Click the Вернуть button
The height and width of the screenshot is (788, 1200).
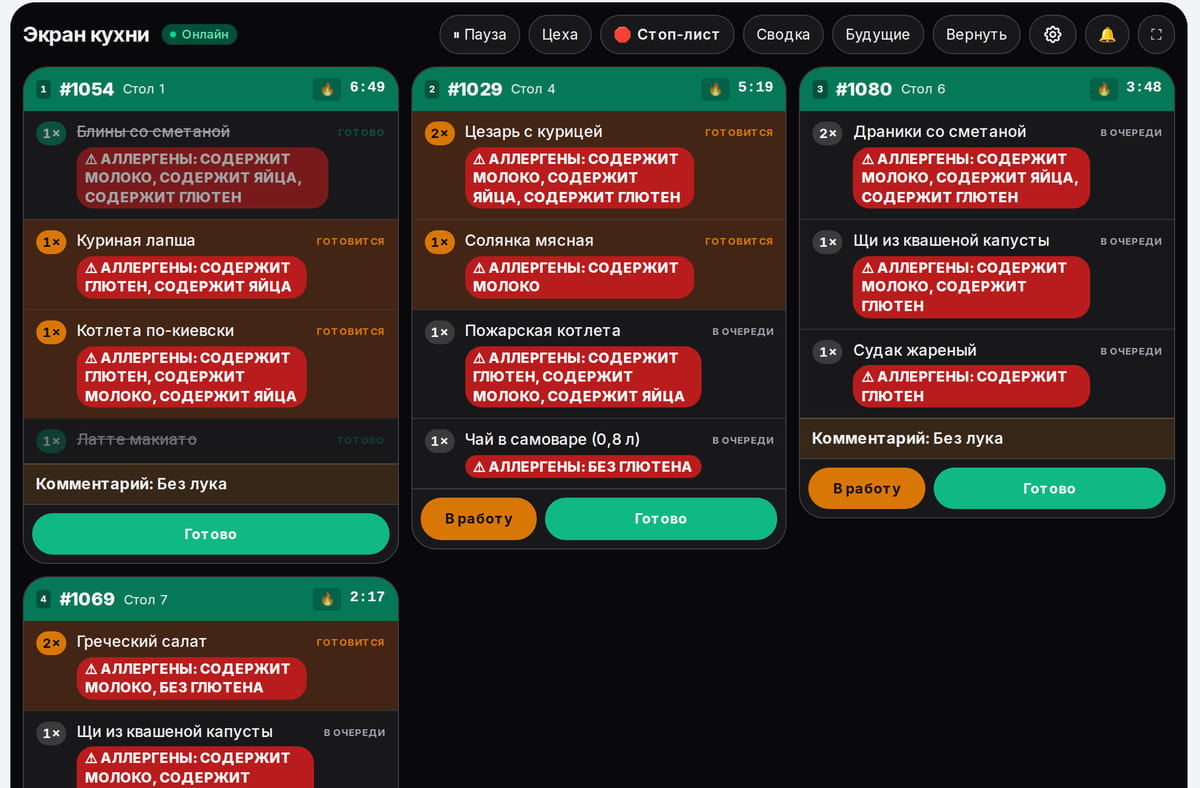[x=976, y=34]
